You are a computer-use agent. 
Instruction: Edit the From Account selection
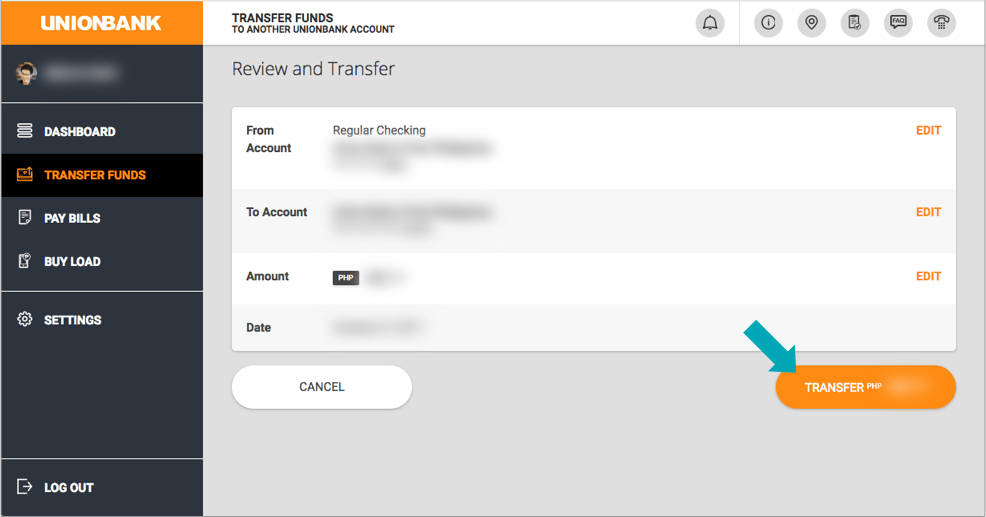[x=928, y=130]
